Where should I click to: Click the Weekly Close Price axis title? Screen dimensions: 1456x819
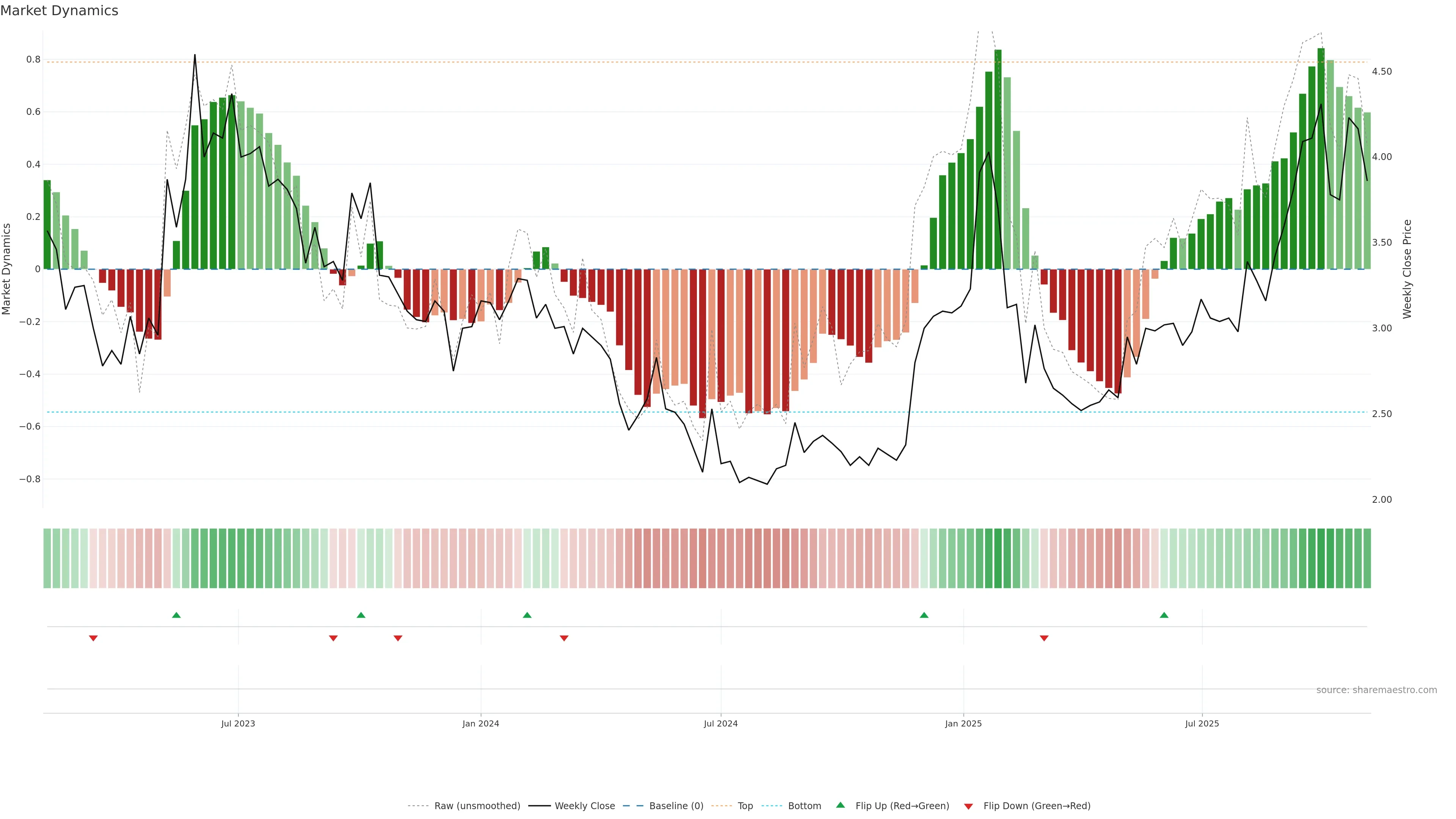point(1407,269)
